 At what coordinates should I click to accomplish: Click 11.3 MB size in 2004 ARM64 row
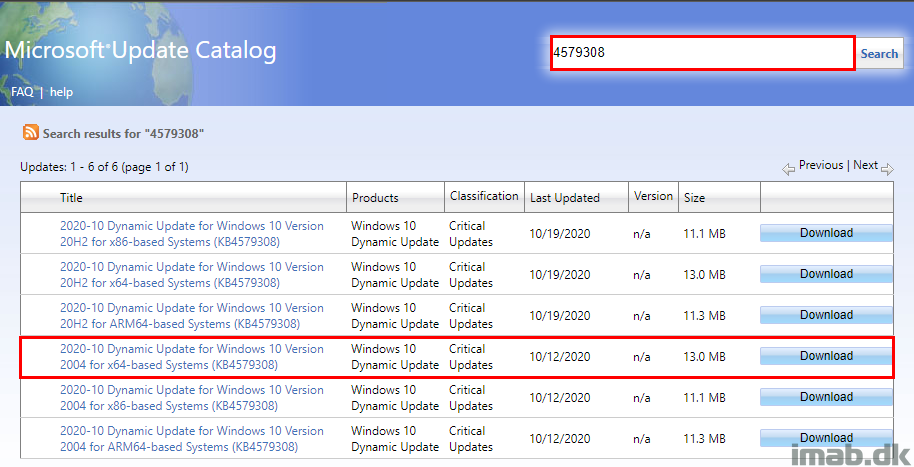tap(704, 438)
